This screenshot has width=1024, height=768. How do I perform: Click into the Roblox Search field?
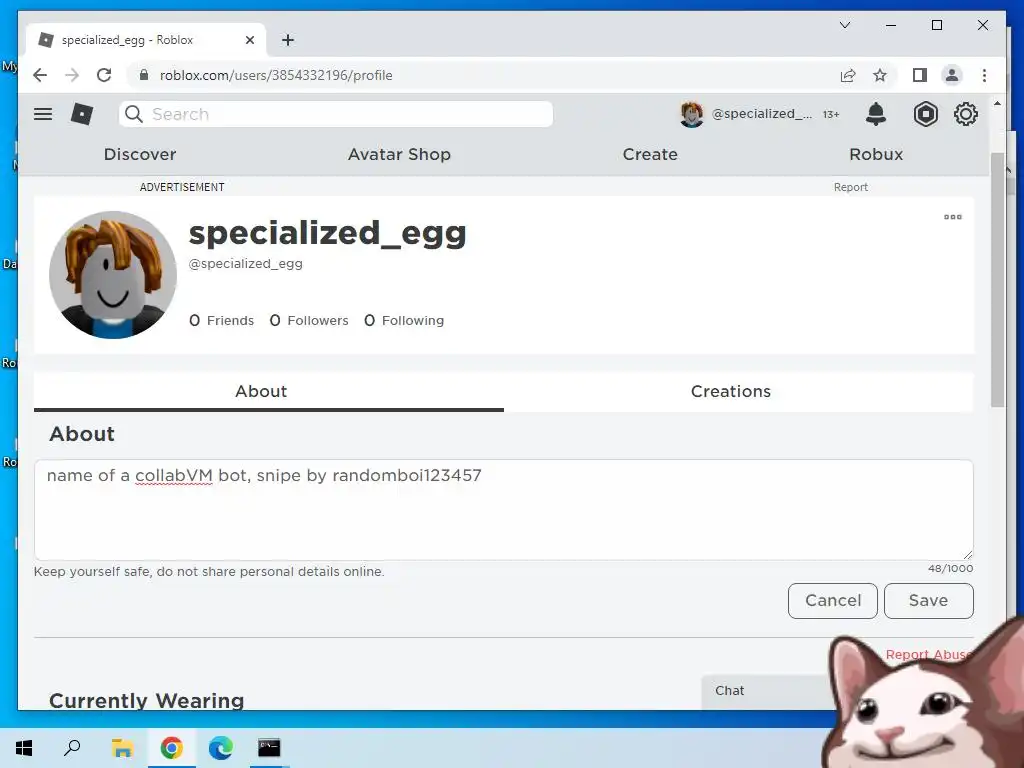point(336,114)
